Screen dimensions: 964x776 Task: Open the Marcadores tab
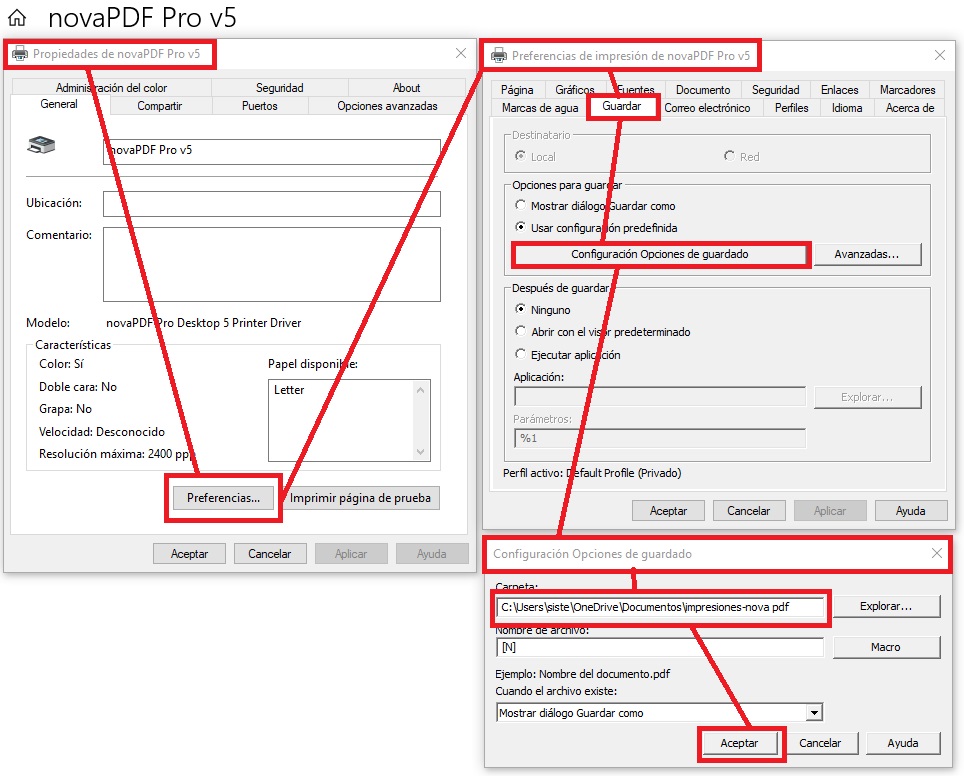[x=907, y=90]
